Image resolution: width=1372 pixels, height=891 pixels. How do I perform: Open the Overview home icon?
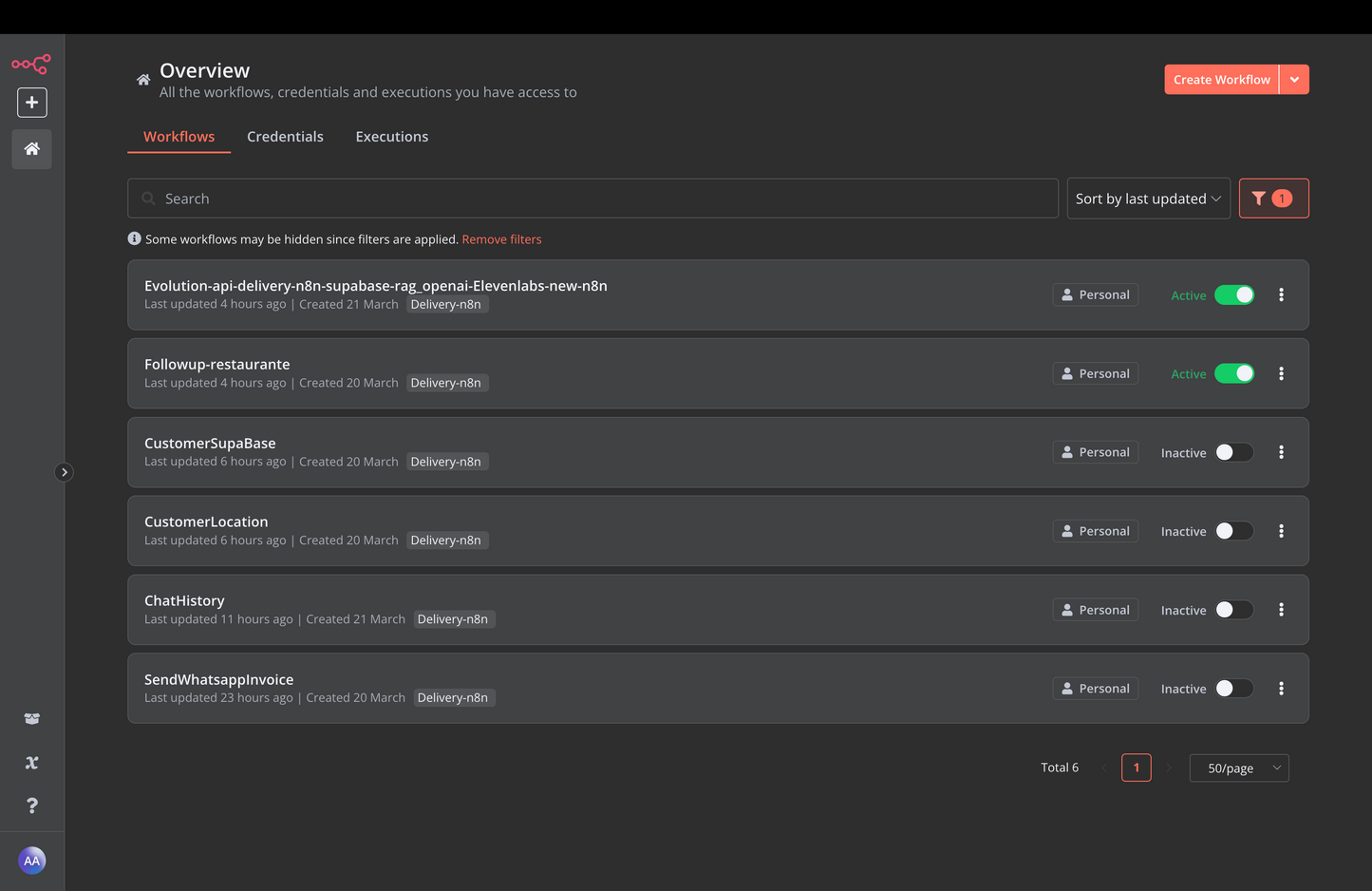point(31,149)
